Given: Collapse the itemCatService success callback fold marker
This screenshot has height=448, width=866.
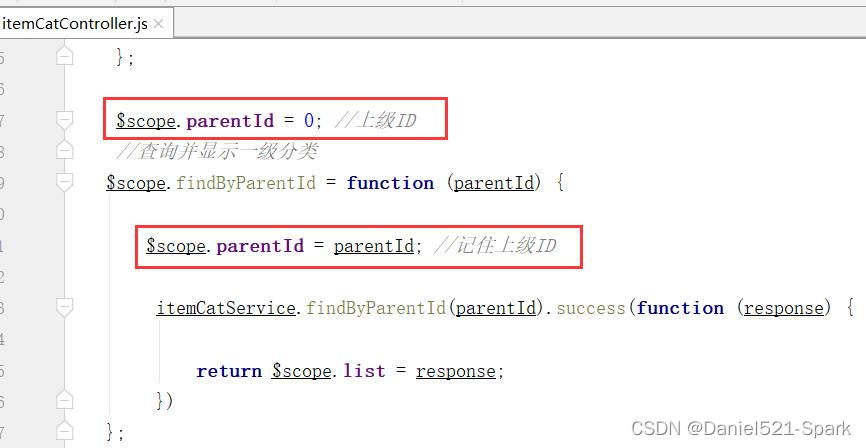Looking at the screenshot, I should [65, 307].
